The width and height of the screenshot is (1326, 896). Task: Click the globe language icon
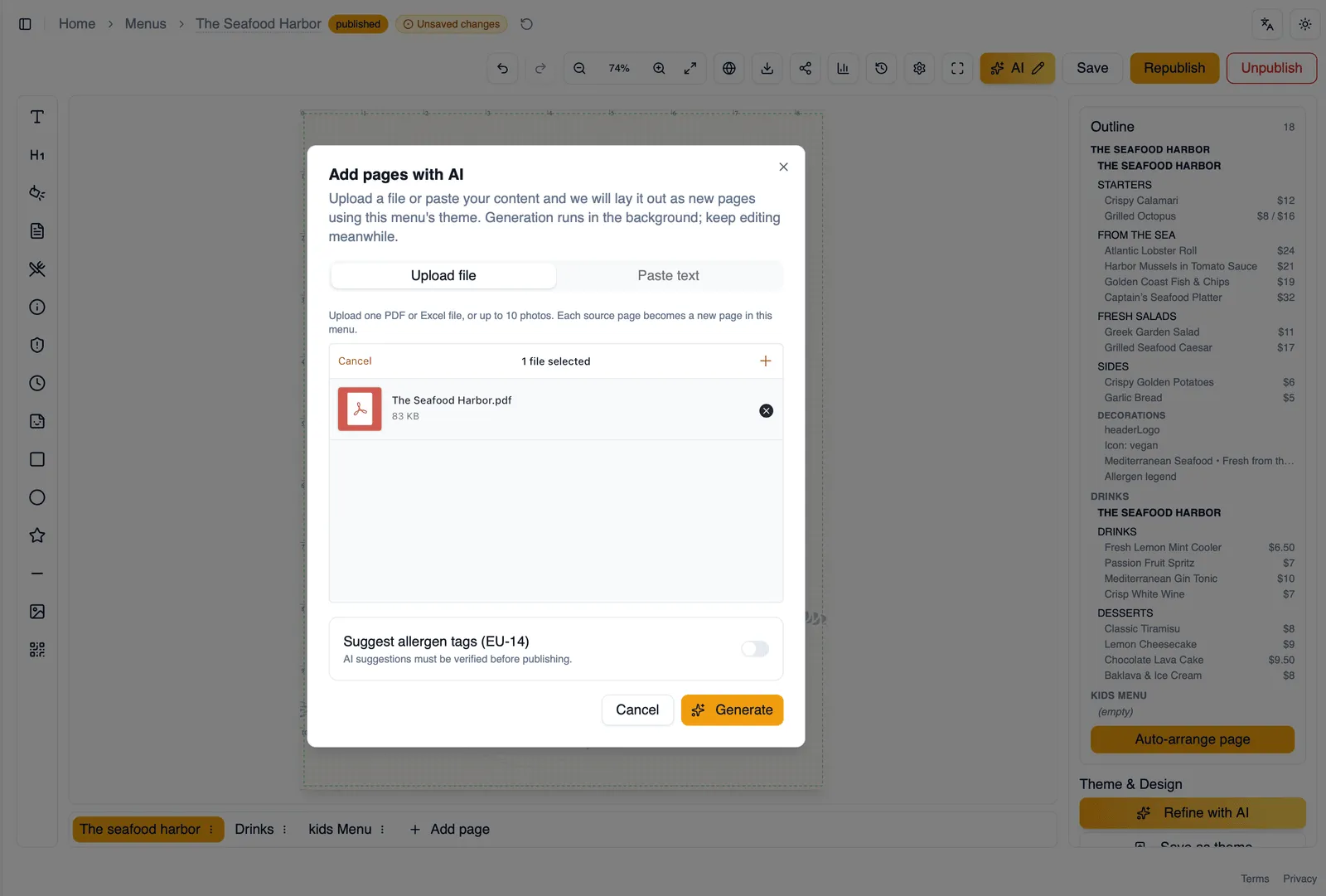coord(729,68)
